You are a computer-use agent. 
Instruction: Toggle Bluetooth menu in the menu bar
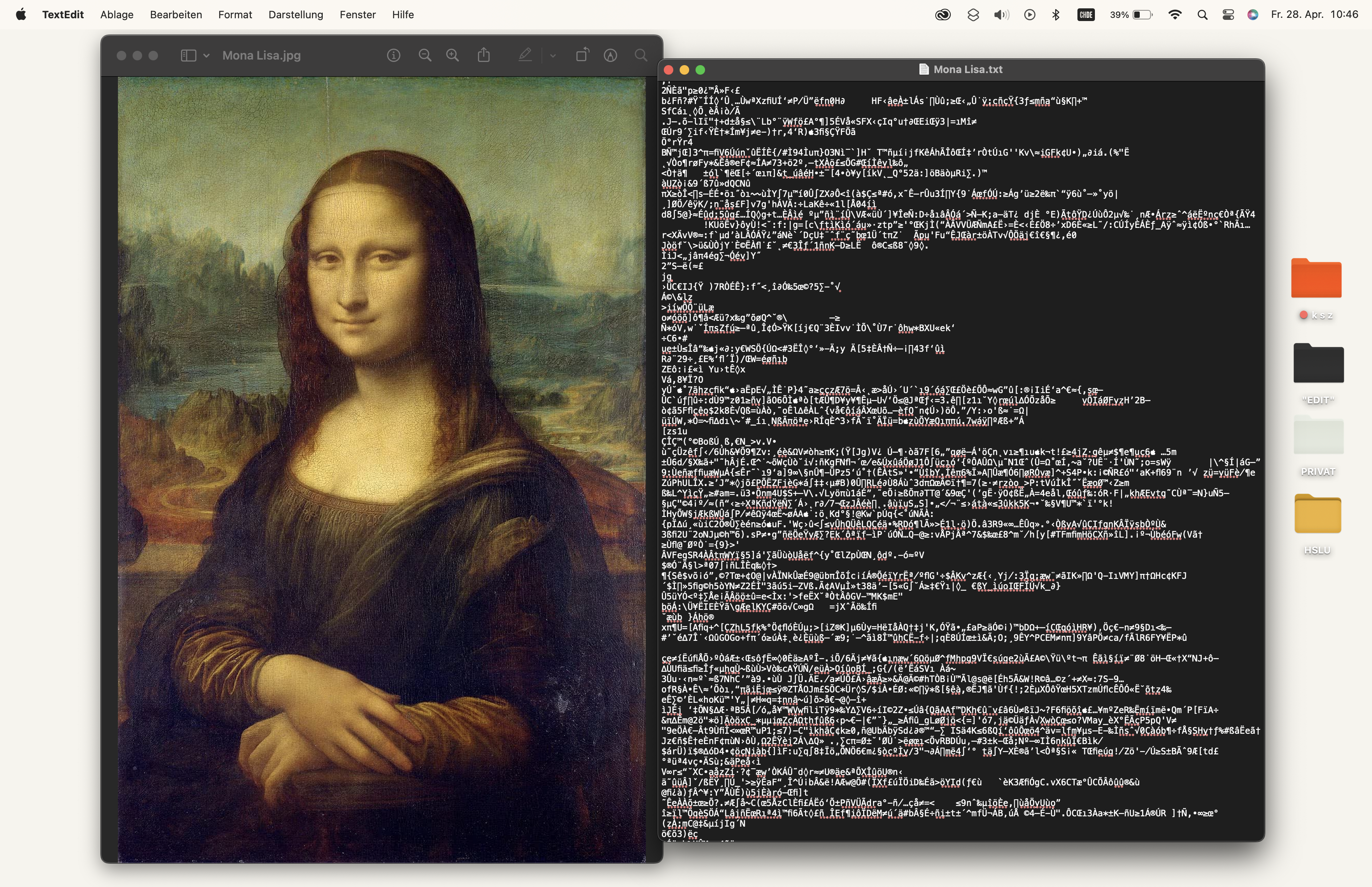(x=1056, y=15)
